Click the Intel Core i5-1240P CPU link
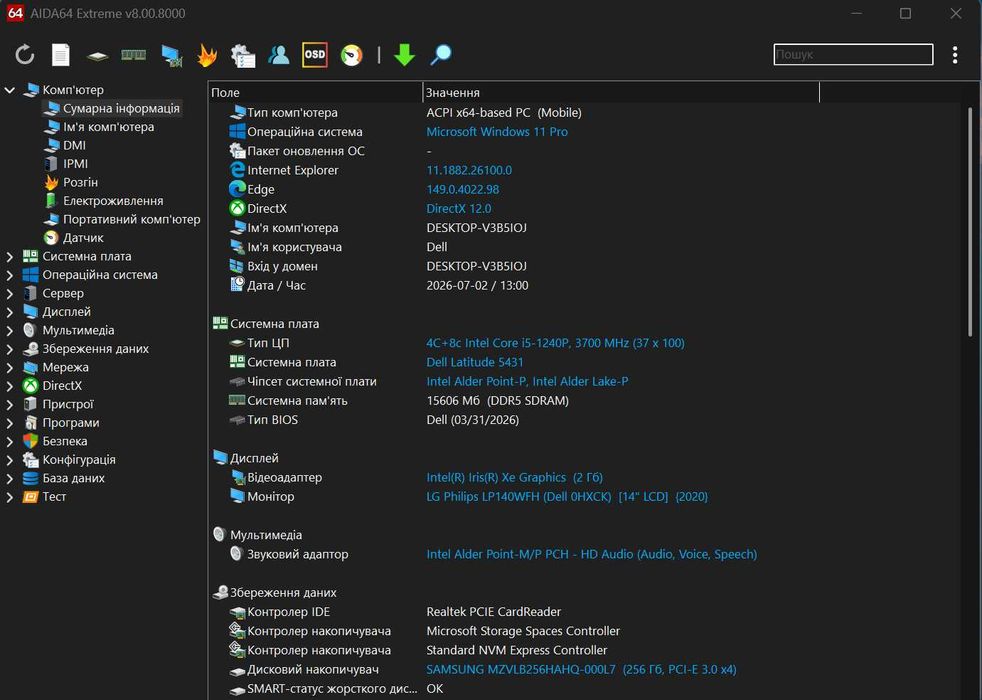 click(x=556, y=343)
